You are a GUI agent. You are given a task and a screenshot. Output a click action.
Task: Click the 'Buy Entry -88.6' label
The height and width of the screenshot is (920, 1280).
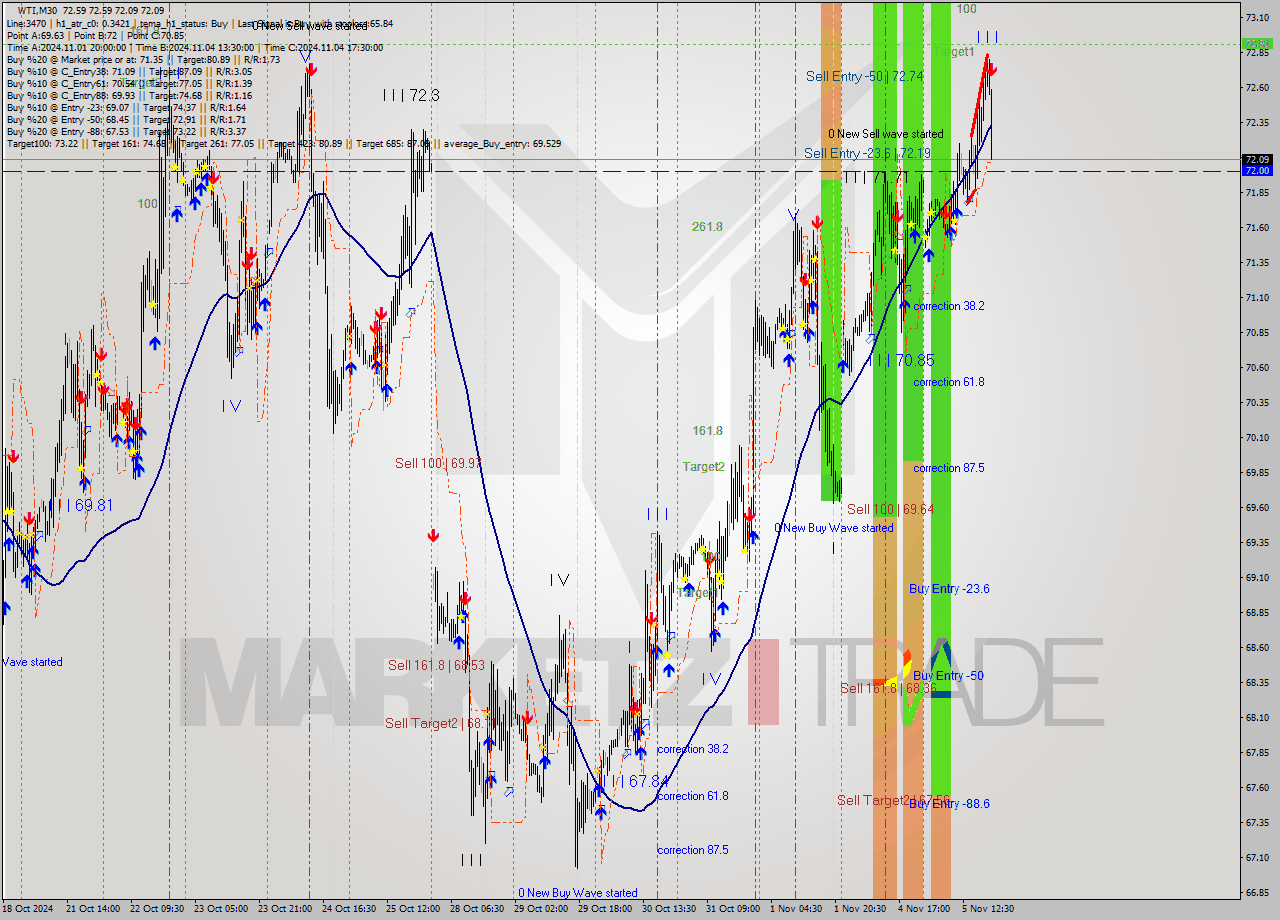[x=949, y=803]
